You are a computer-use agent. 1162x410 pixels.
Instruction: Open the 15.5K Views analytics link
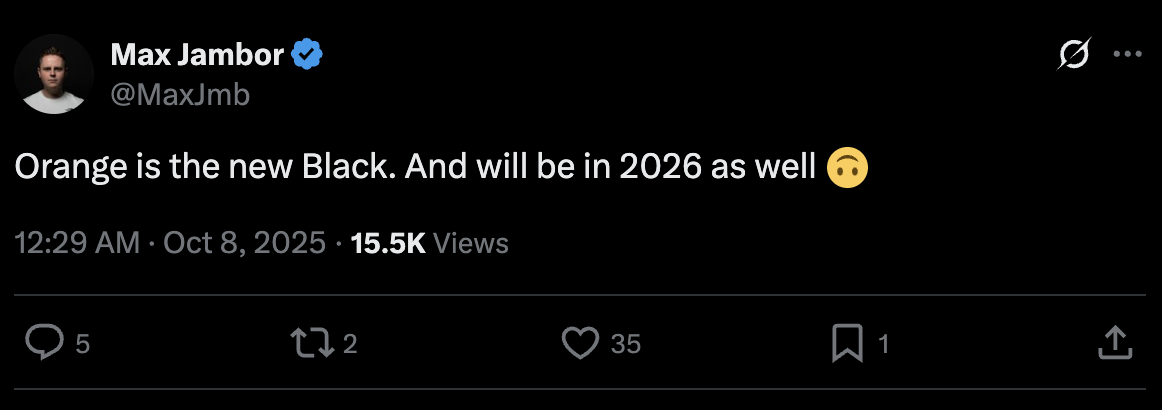430,243
